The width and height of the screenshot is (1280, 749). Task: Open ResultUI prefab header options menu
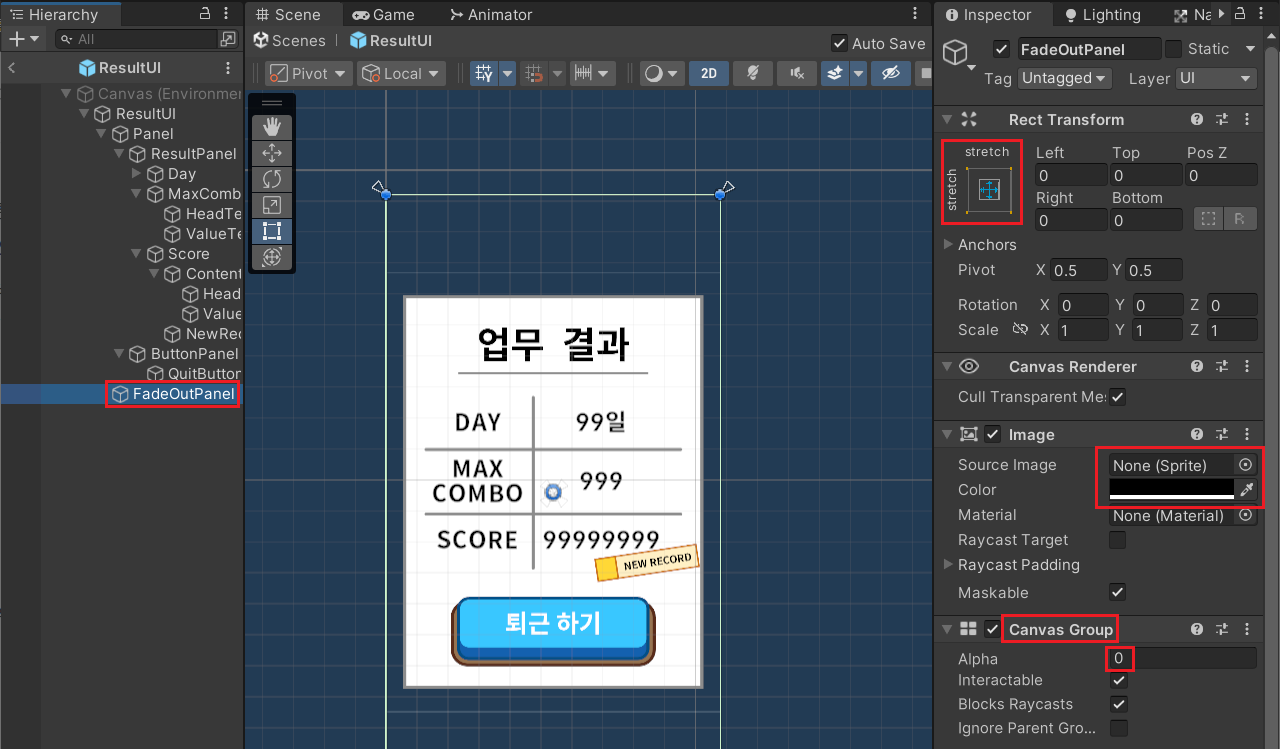(x=229, y=68)
